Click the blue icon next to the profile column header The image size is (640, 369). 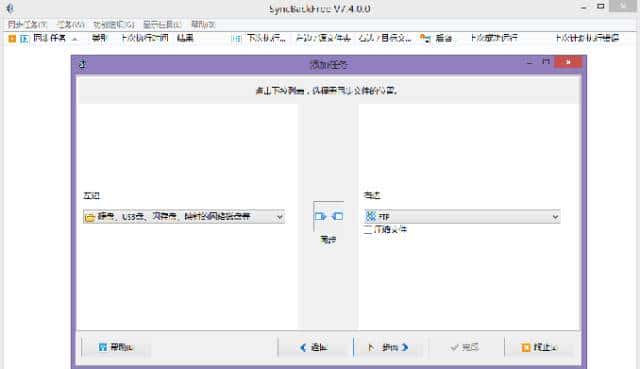(24, 39)
